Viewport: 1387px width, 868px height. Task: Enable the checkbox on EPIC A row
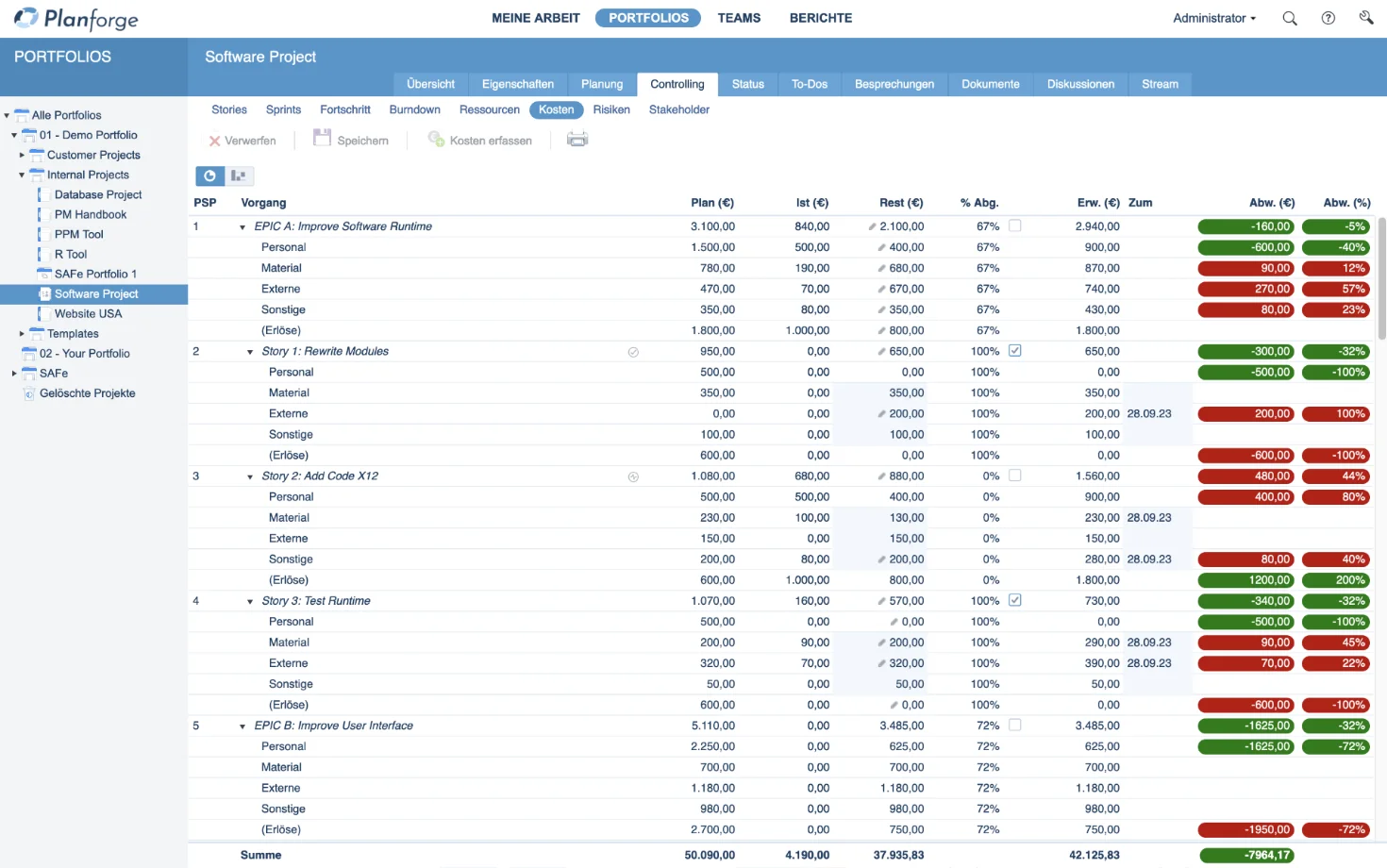pos(1014,225)
